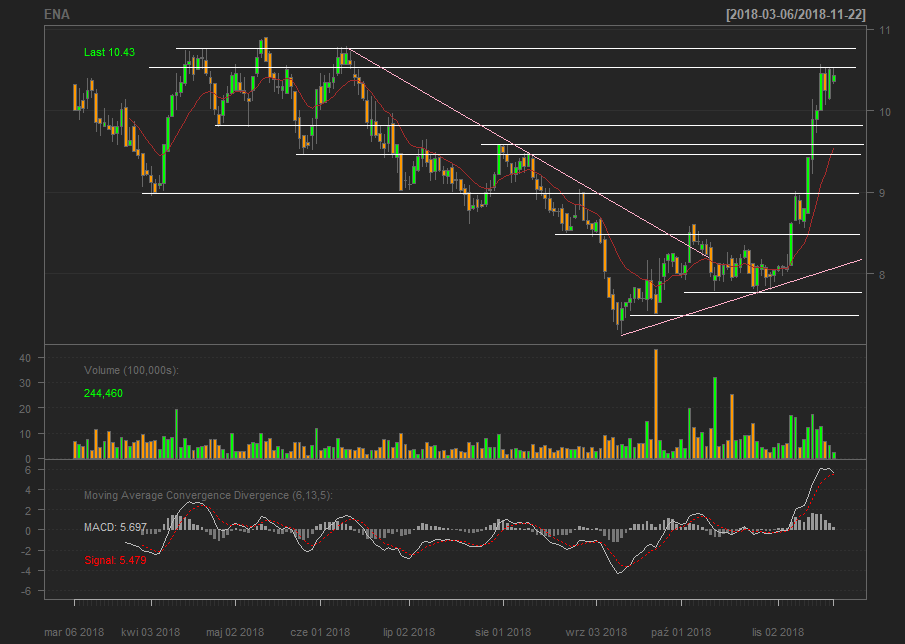The image size is (905, 644).
Task: Click the volume axis label 10
Action: [24, 433]
